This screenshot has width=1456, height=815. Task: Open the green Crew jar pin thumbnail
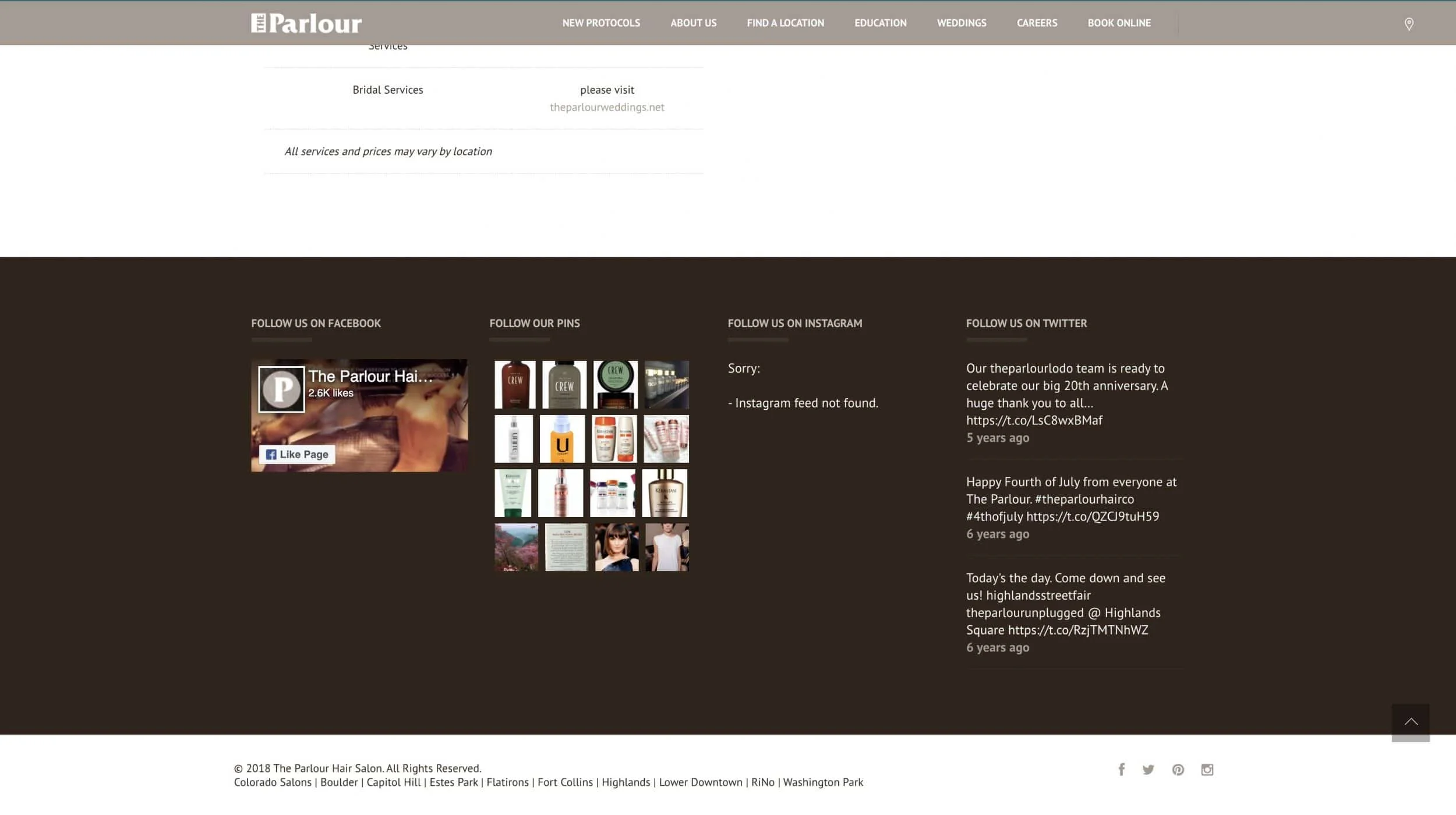pos(615,384)
